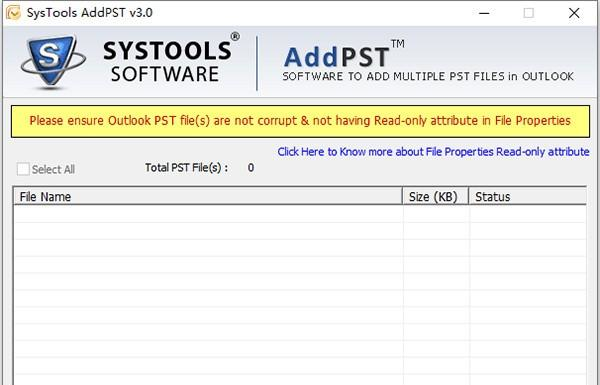
Task: Maximize the AddPST window
Action: pyautogui.click(x=528, y=13)
